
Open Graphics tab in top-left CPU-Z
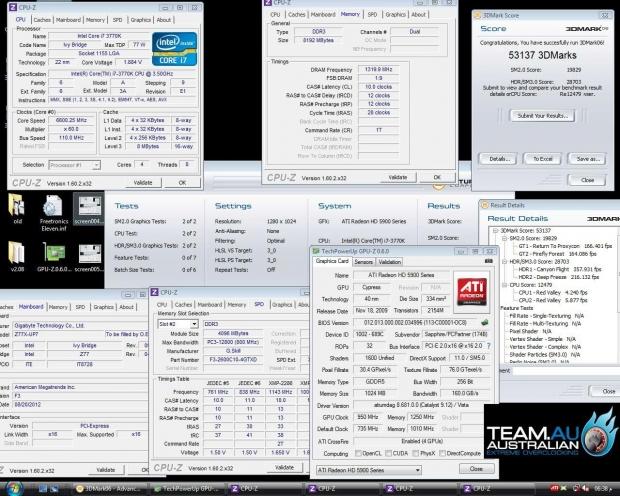(140, 20)
